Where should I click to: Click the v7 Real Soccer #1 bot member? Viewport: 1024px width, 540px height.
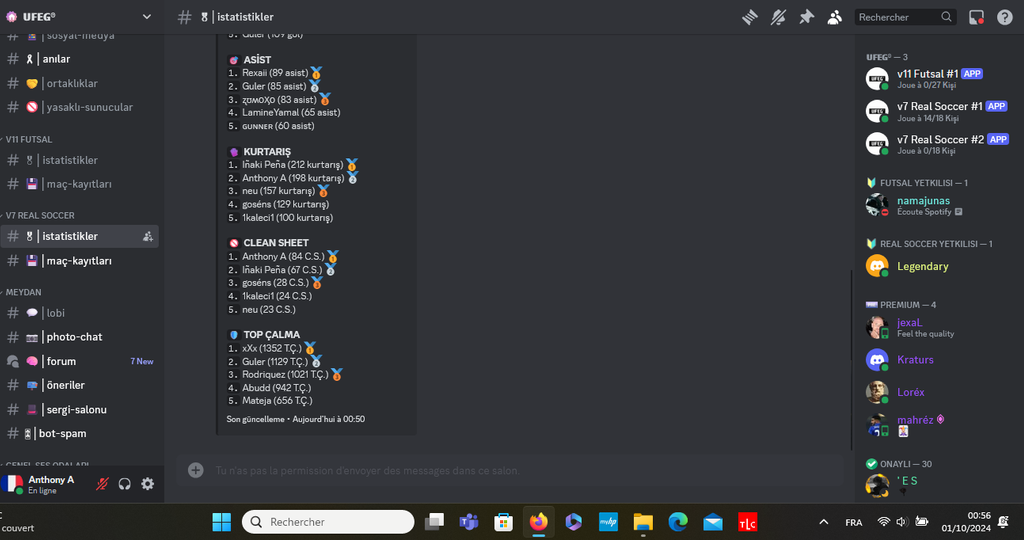point(938,112)
